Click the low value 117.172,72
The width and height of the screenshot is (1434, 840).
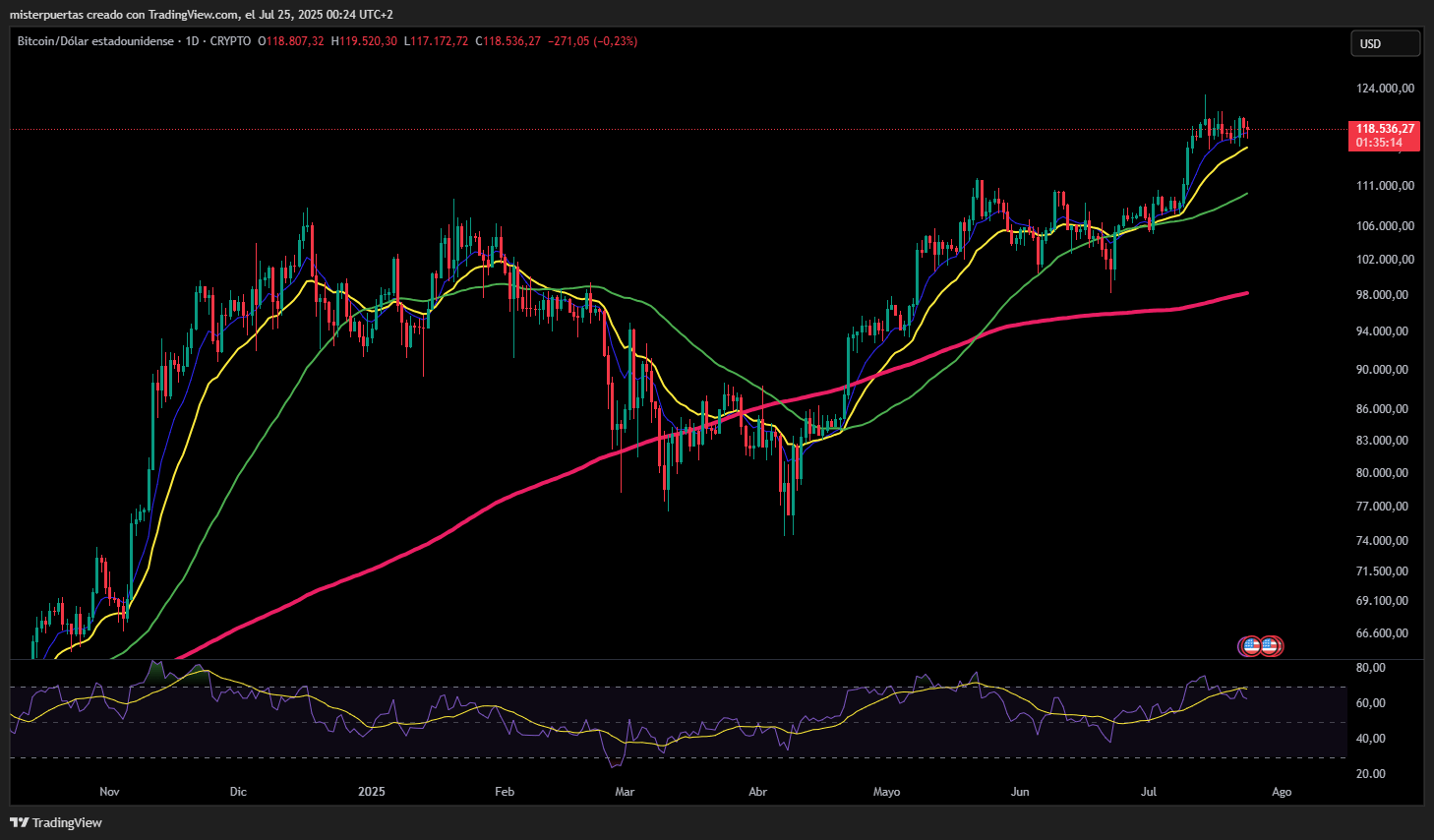point(441,41)
